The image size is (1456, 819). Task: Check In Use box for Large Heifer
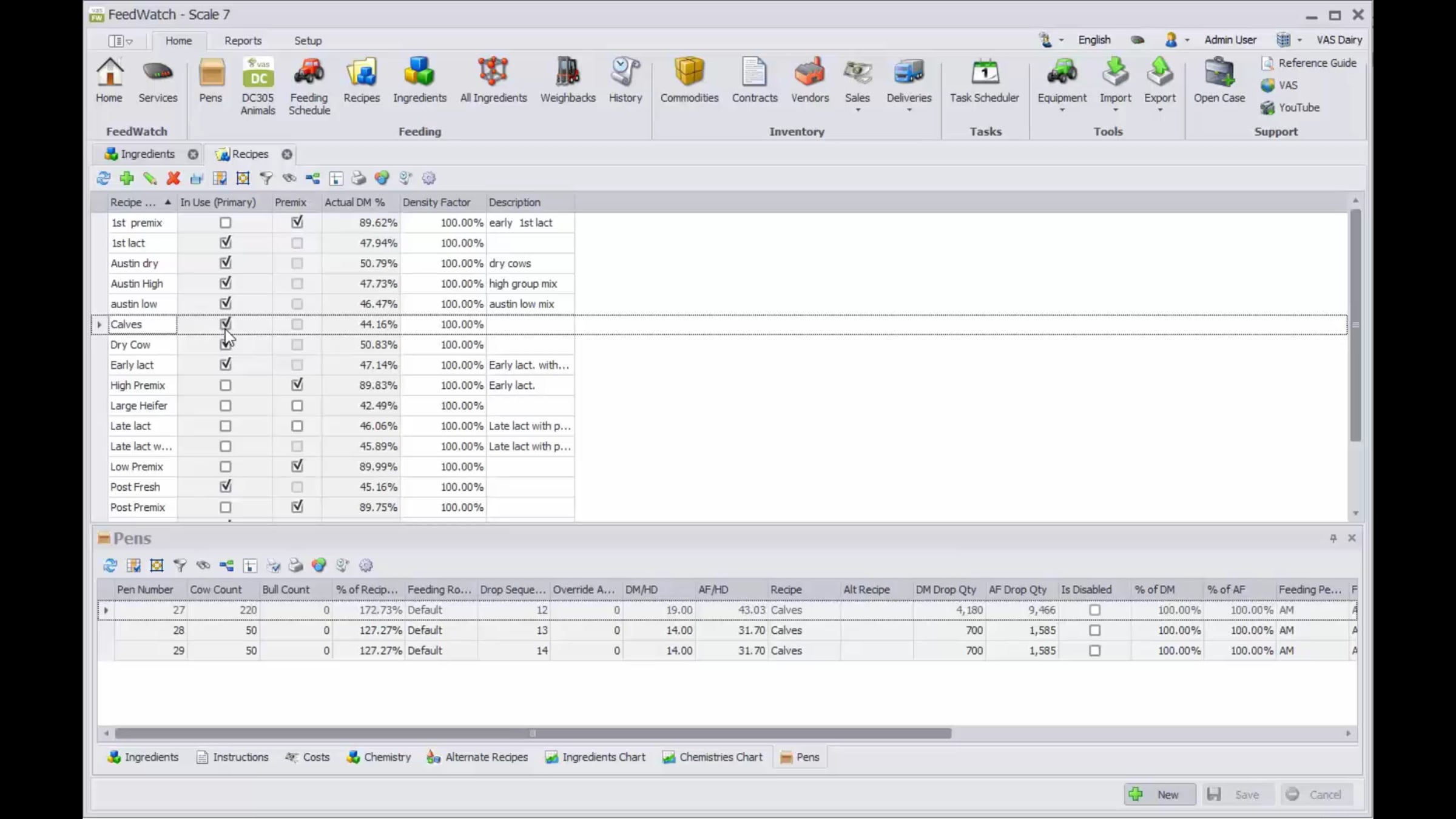tap(225, 406)
